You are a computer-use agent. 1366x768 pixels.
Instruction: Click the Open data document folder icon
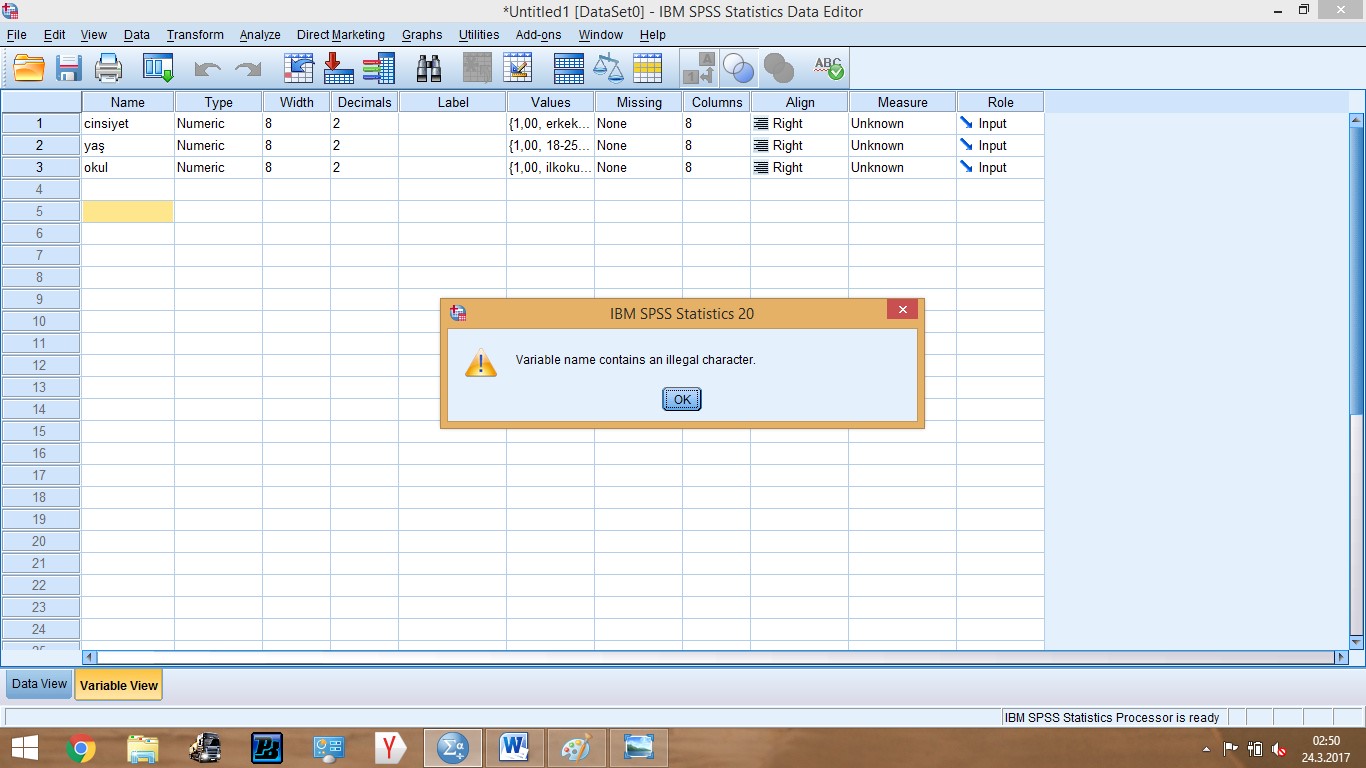(x=29, y=68)
